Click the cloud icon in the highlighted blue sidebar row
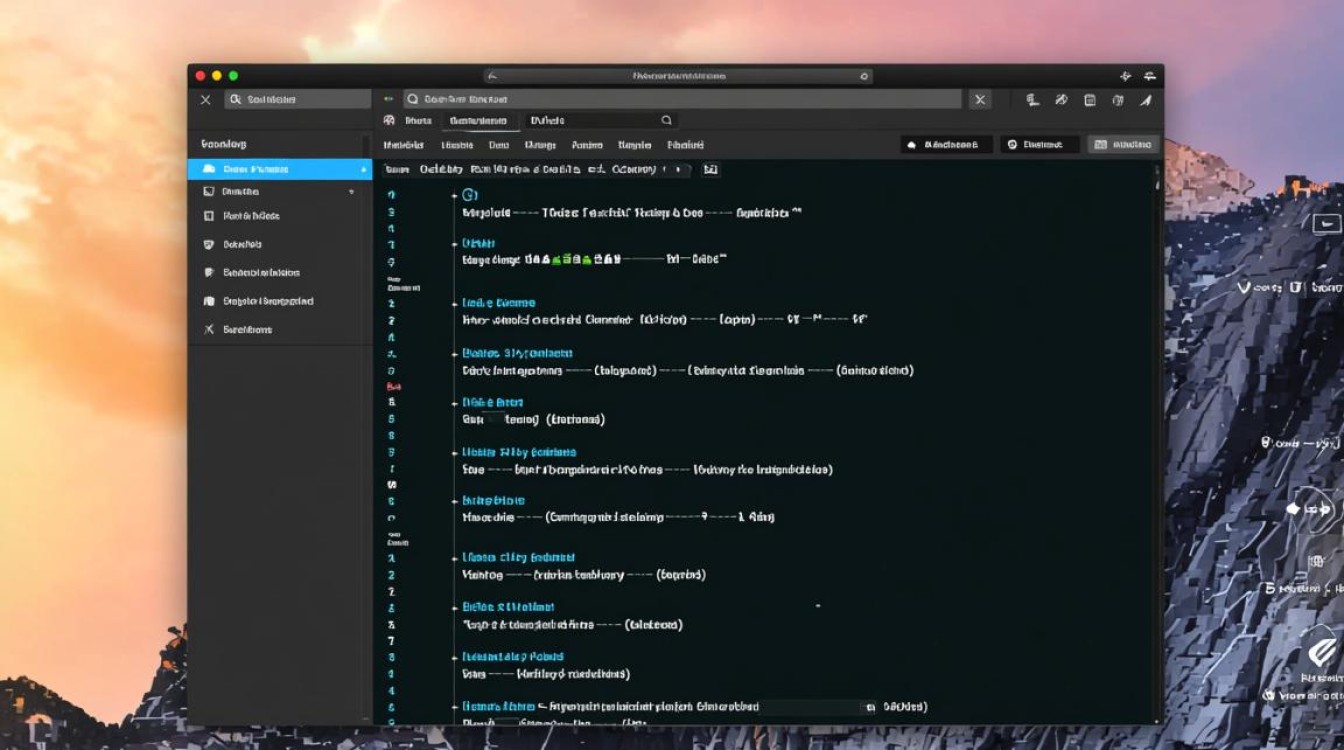The width and height of the screenshot is (1344, 750). [209, 170]
